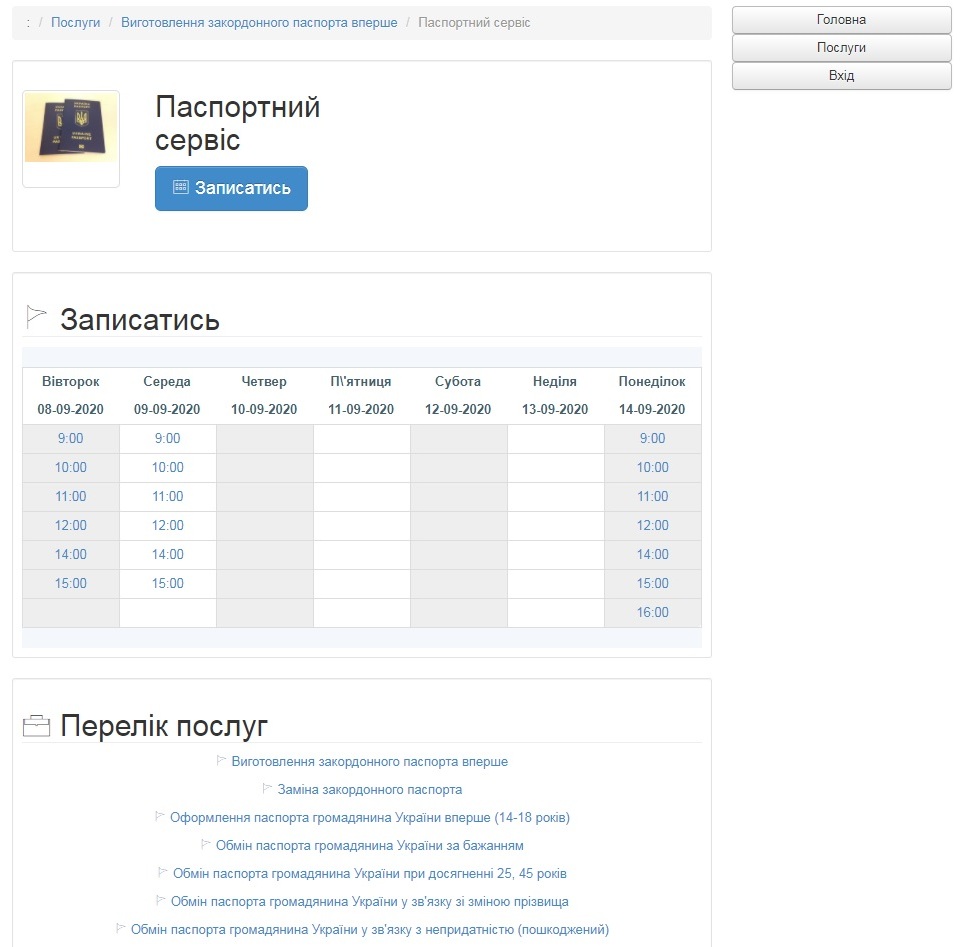Click flag icon before Заміна закордонного паспорта
This screenshot has height=947, width=970.
coord(267,788)
